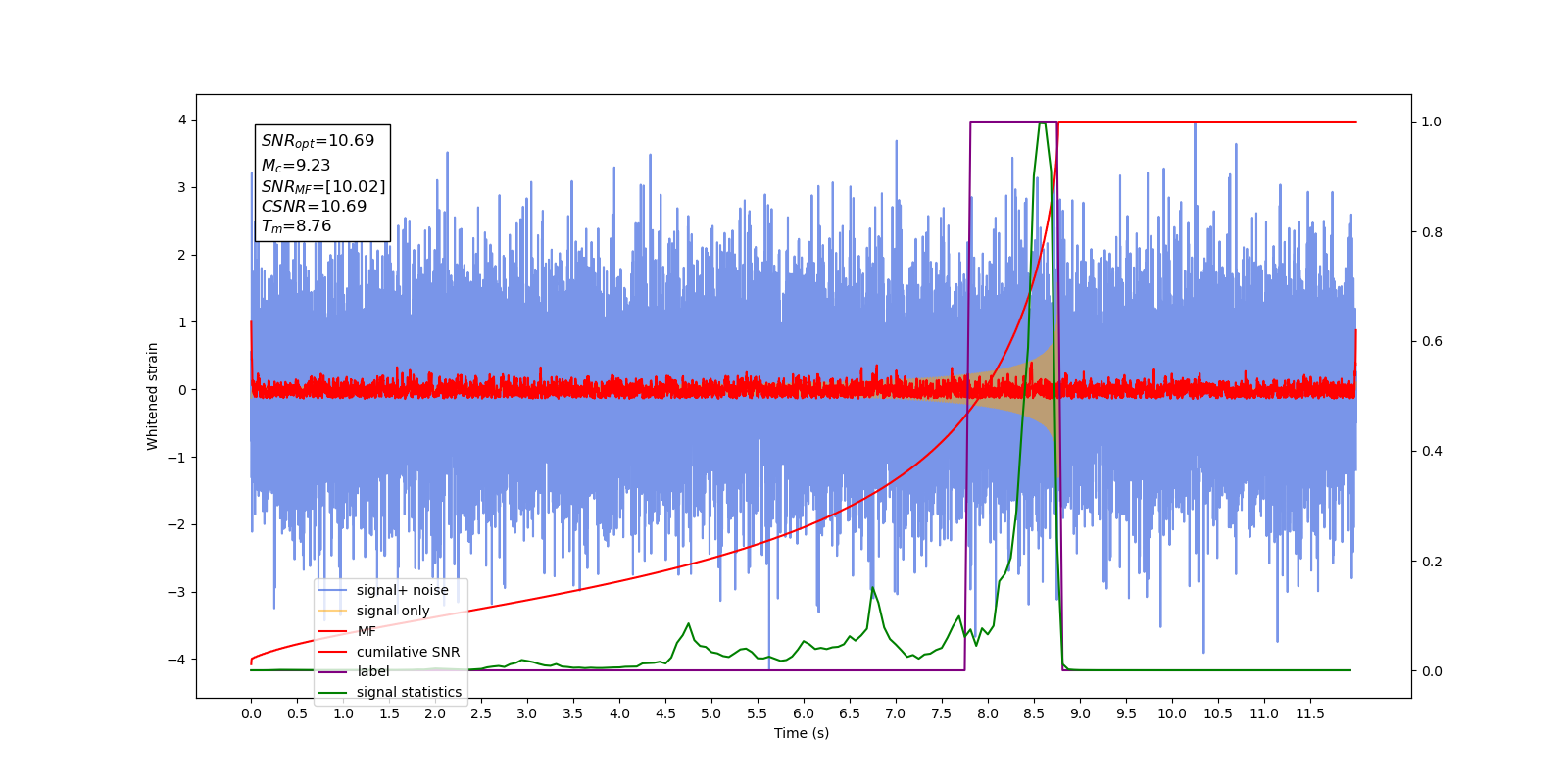The height and width of the screenshot is (784, 1568).
Task: Click the 6.5 tick on time axis
Action: (x=850, y=713)
